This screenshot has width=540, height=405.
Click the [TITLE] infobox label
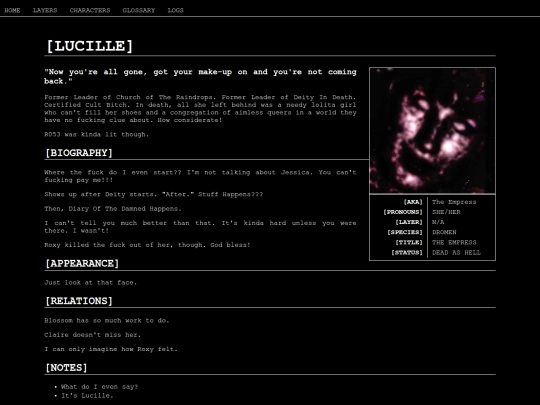click(x=408, y=242)
